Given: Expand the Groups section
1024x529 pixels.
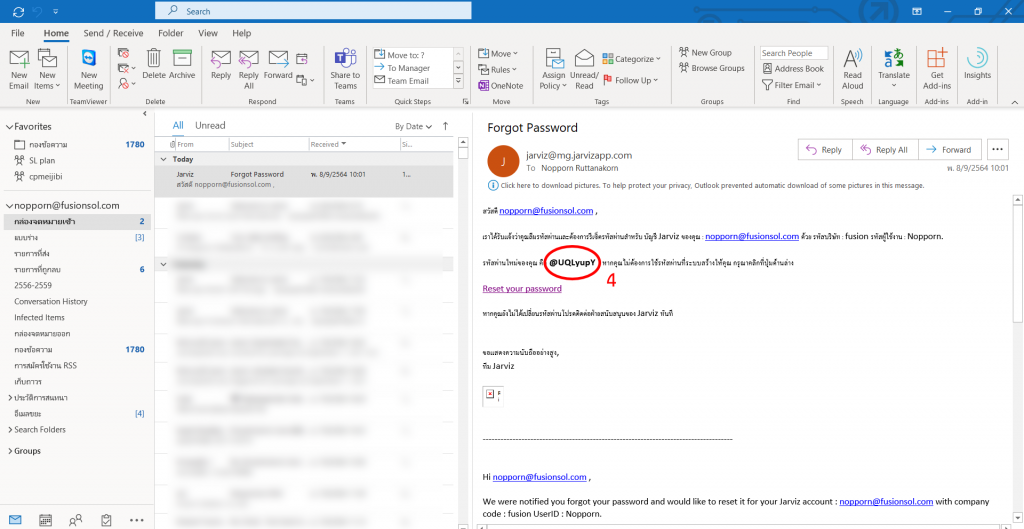Looking at the screenshot, I should pos(10,451).
